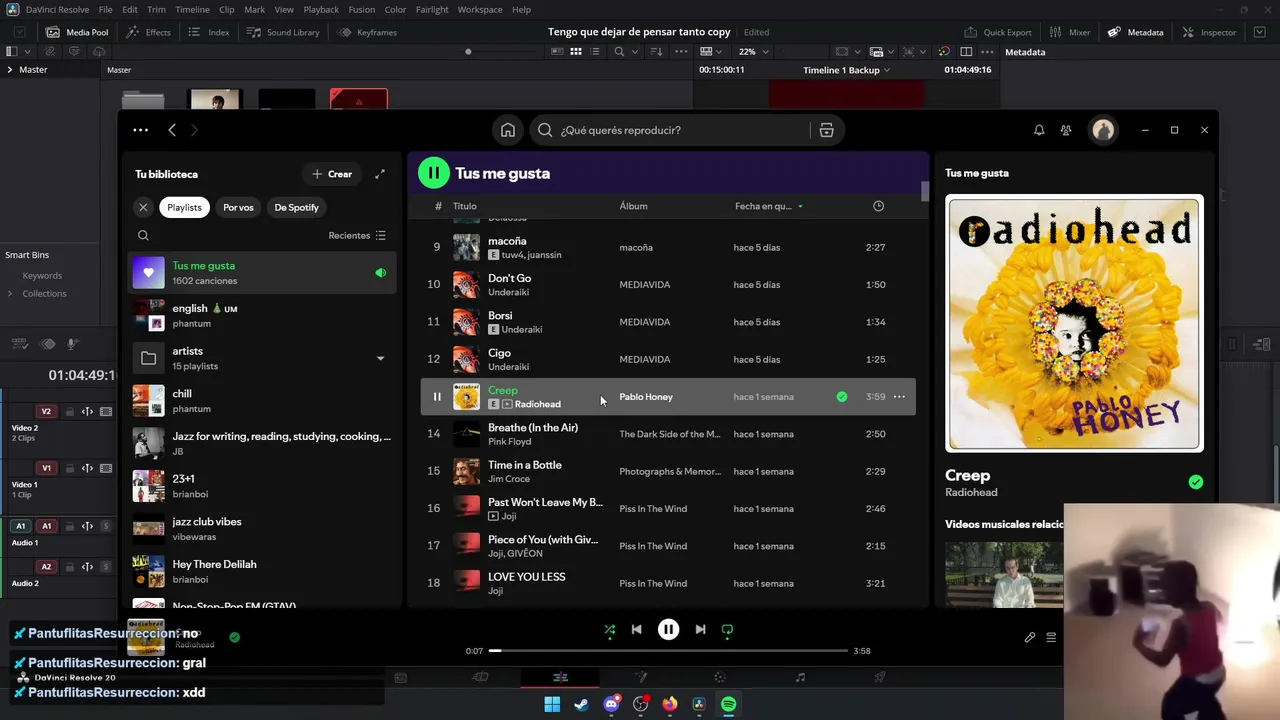Toggle liked checkmark in now playing panel
1280x720 pixels.
[x=1195, y=482]
